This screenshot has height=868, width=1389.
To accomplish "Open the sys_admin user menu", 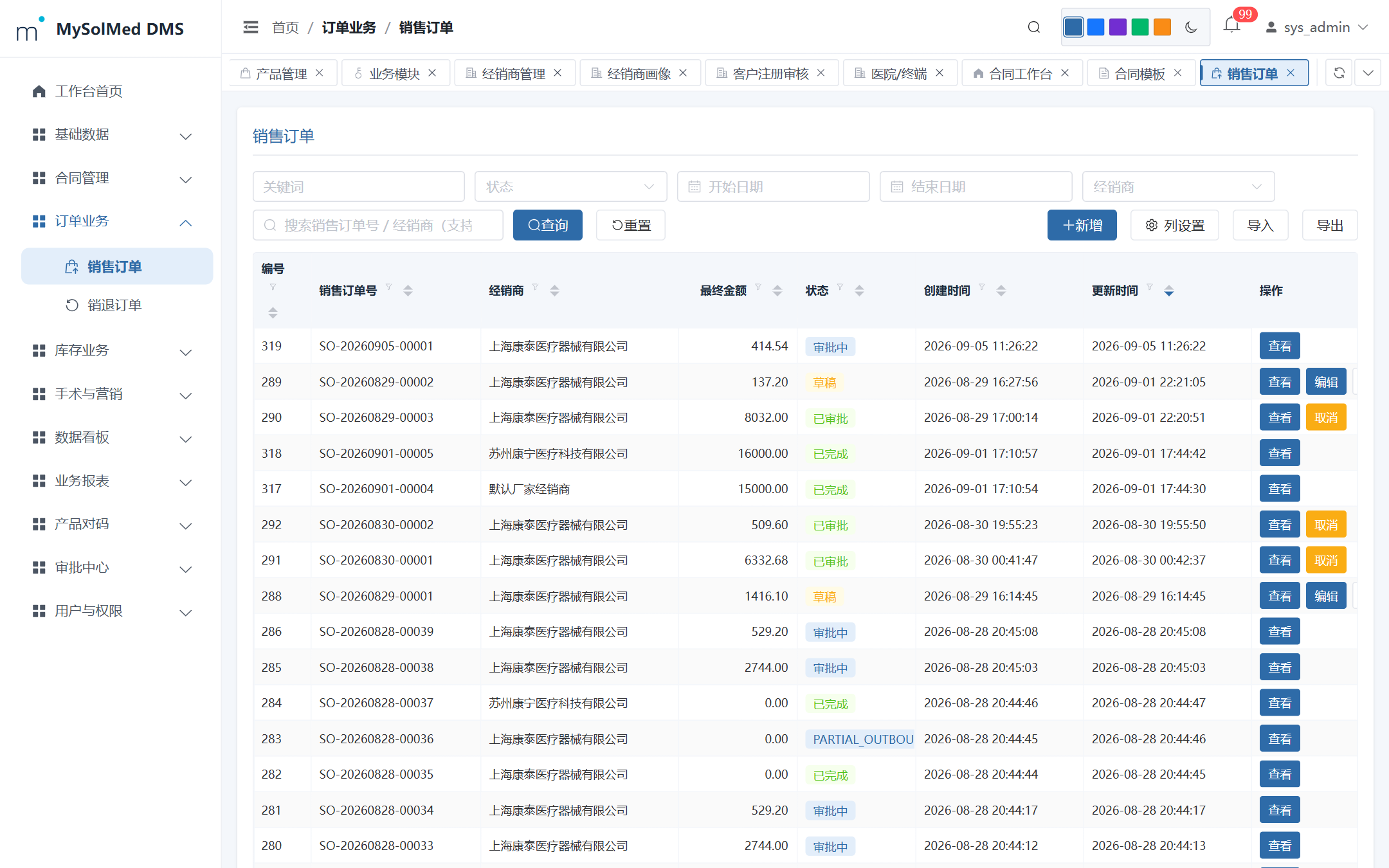I will click(1316, 27).
